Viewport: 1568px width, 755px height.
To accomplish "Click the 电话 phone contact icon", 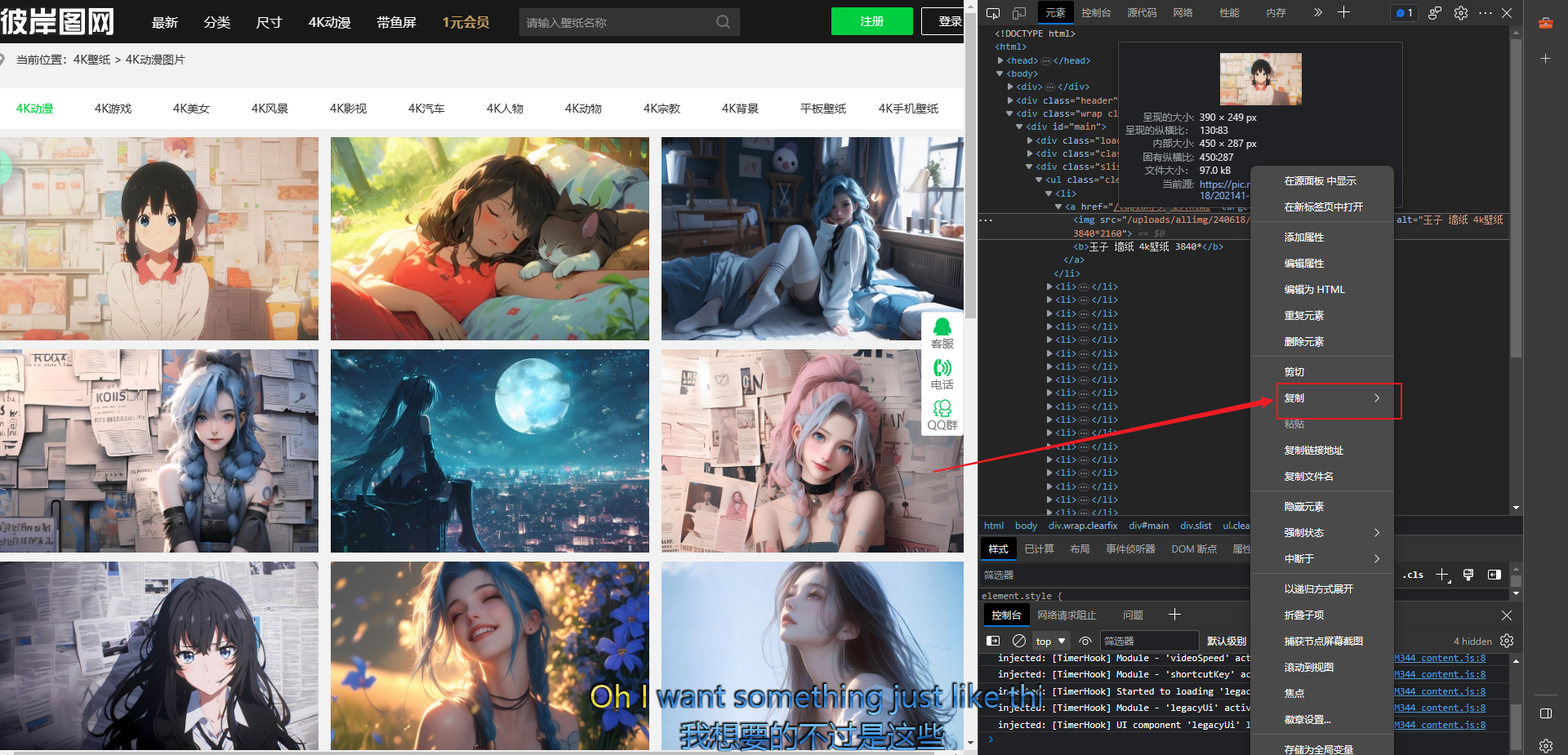I will point(942,375).
